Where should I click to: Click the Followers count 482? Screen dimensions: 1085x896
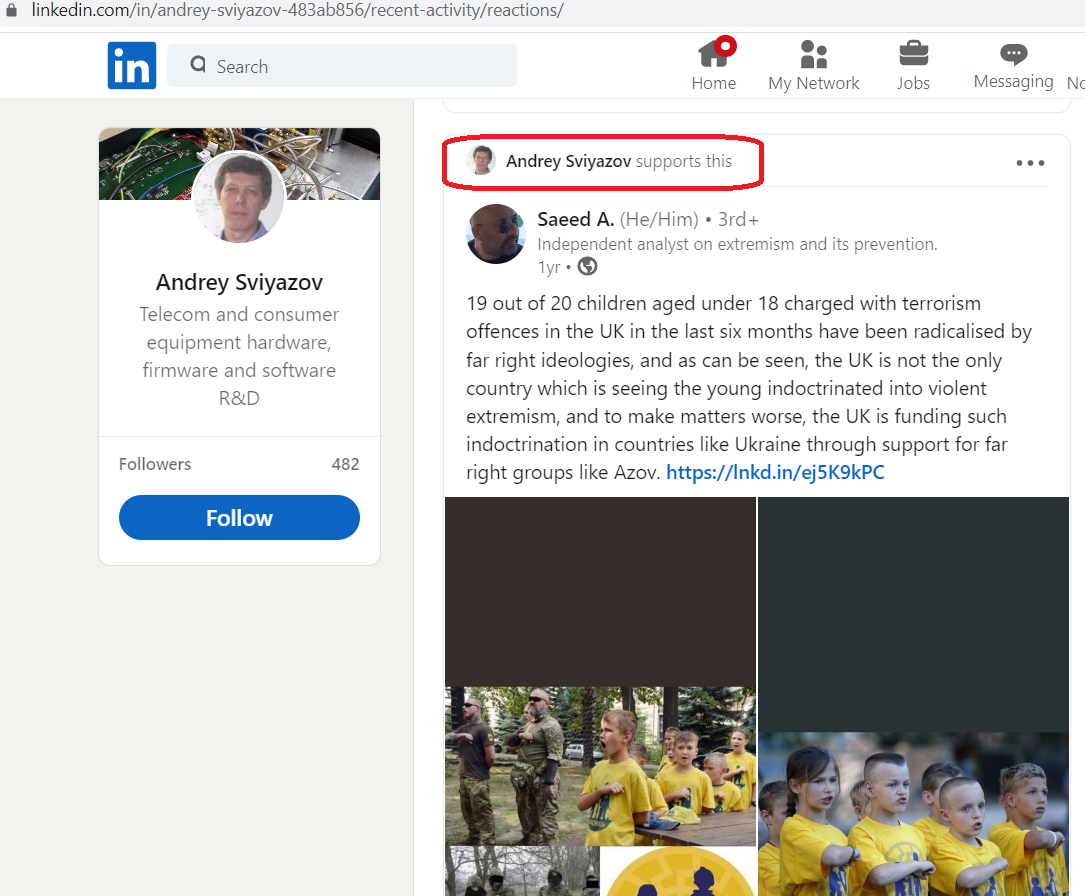[x=345, y=464]
